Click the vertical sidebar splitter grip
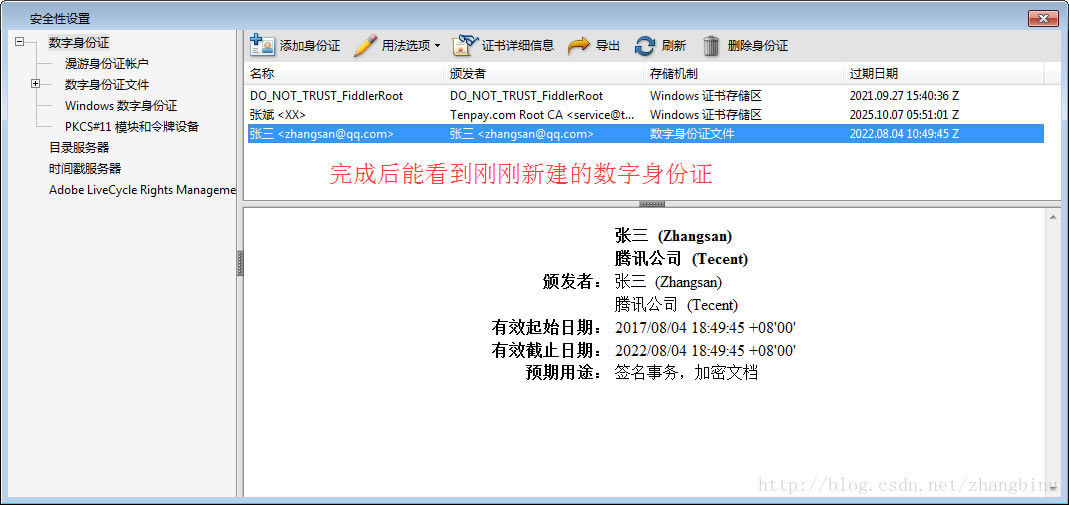The image size is (1069, 505). pyautogui.click(x=240, y=263)
